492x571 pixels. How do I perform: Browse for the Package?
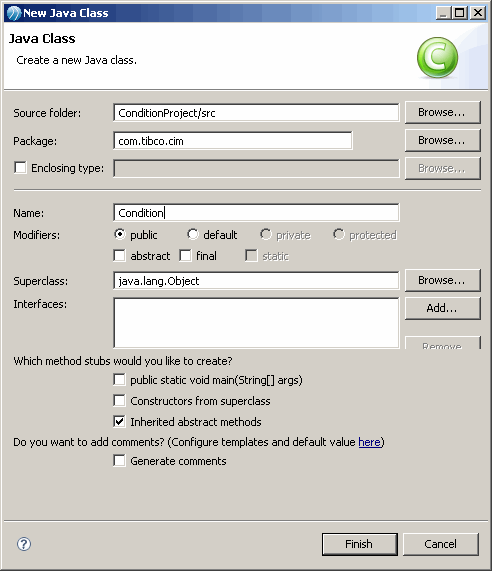442,140
